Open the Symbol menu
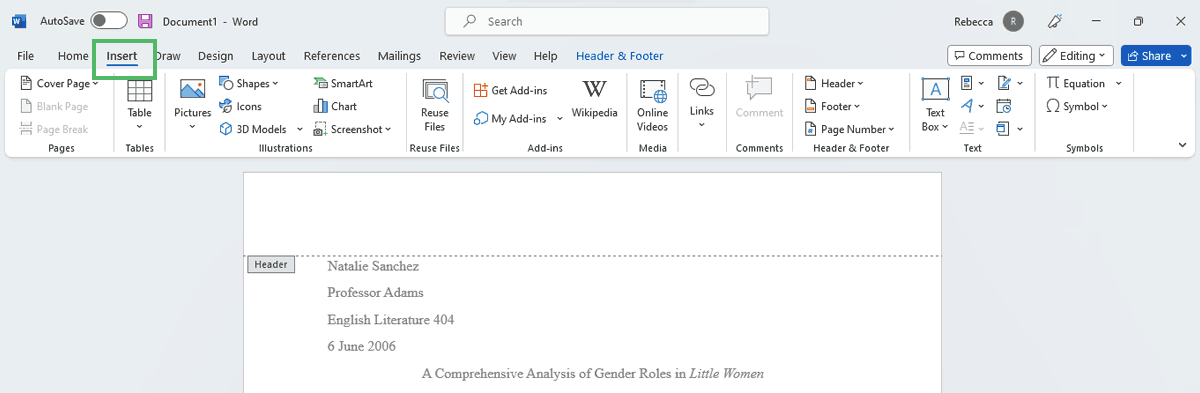Screen dimensions: 1200x393 click(1077, 106)
